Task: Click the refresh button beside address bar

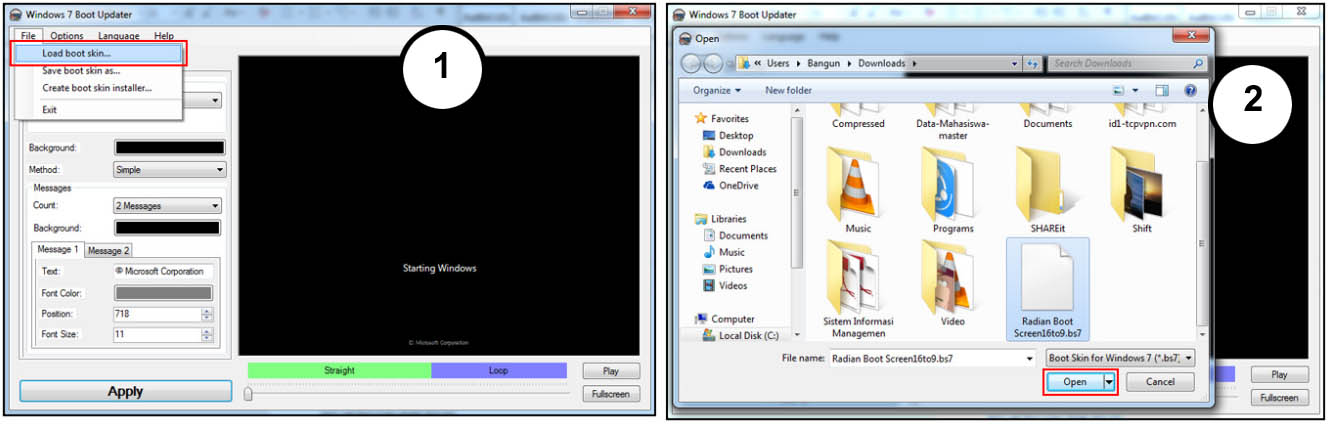Action: [1032, 63]
